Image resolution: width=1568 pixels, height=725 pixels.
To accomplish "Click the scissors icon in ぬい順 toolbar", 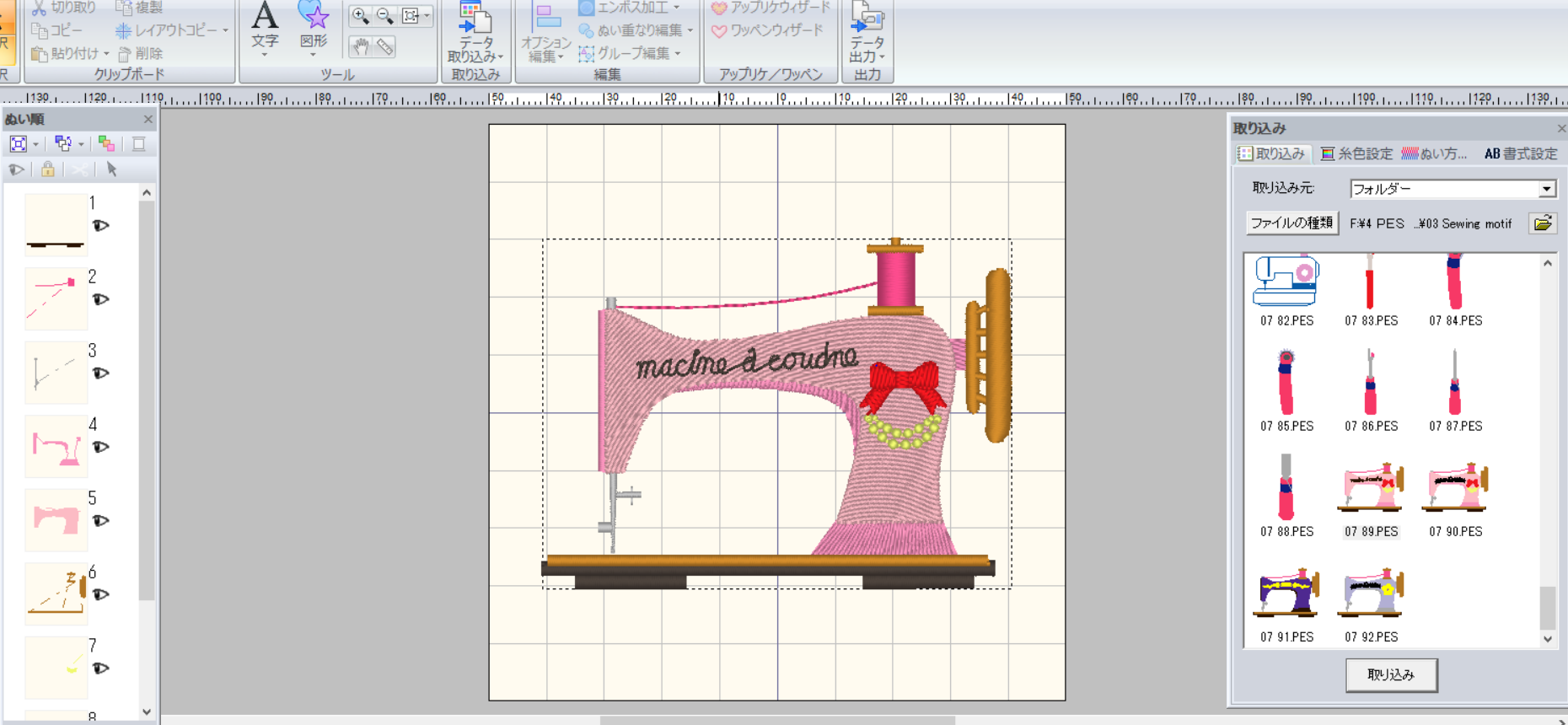I will click(x=79, y=169).
